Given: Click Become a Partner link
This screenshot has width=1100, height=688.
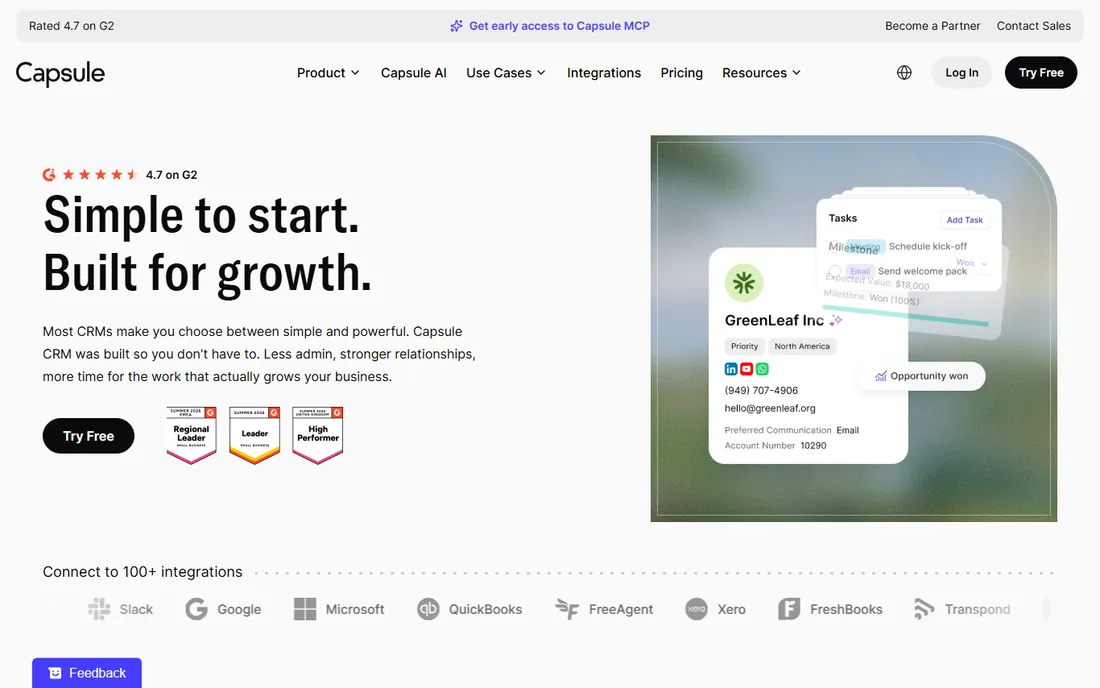Looking at the screenshot, I should tap(932, 26).
